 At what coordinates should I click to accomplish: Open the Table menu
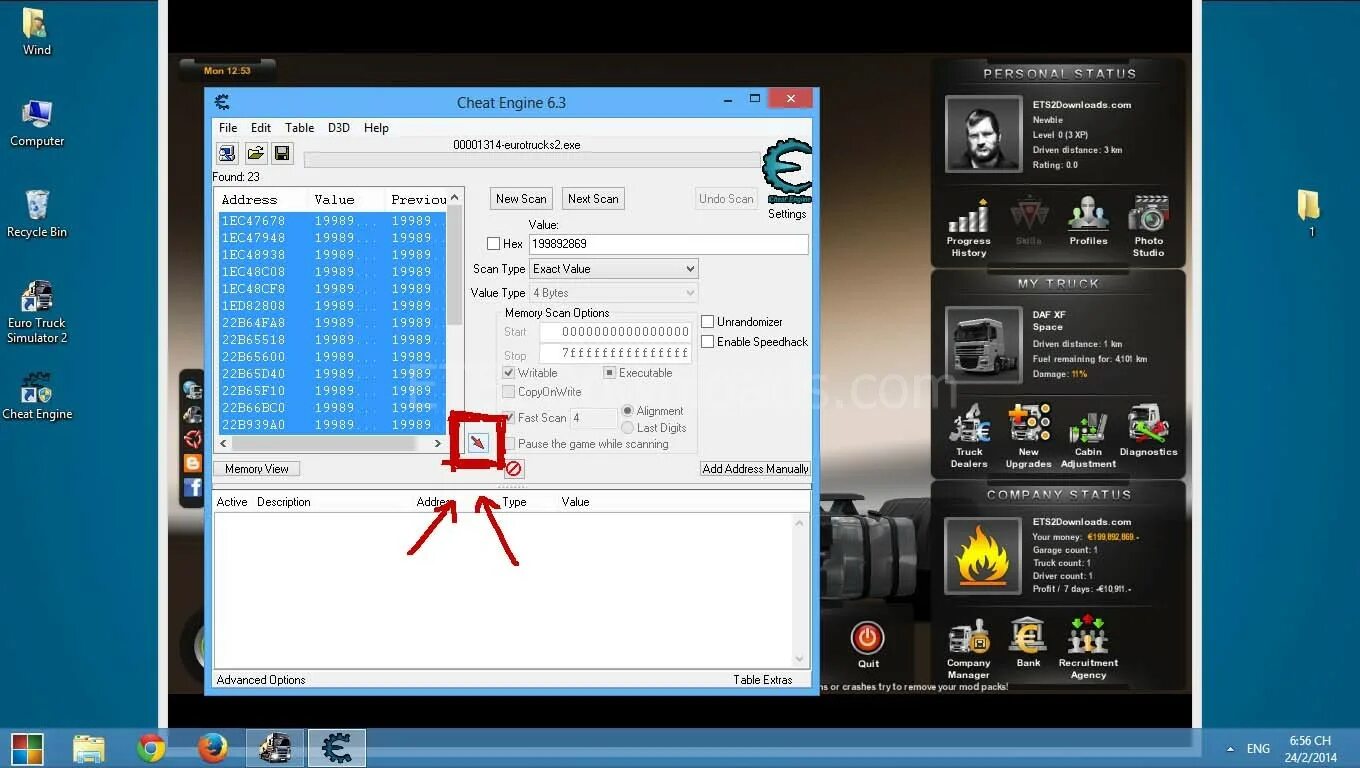(x=299, y=128)
